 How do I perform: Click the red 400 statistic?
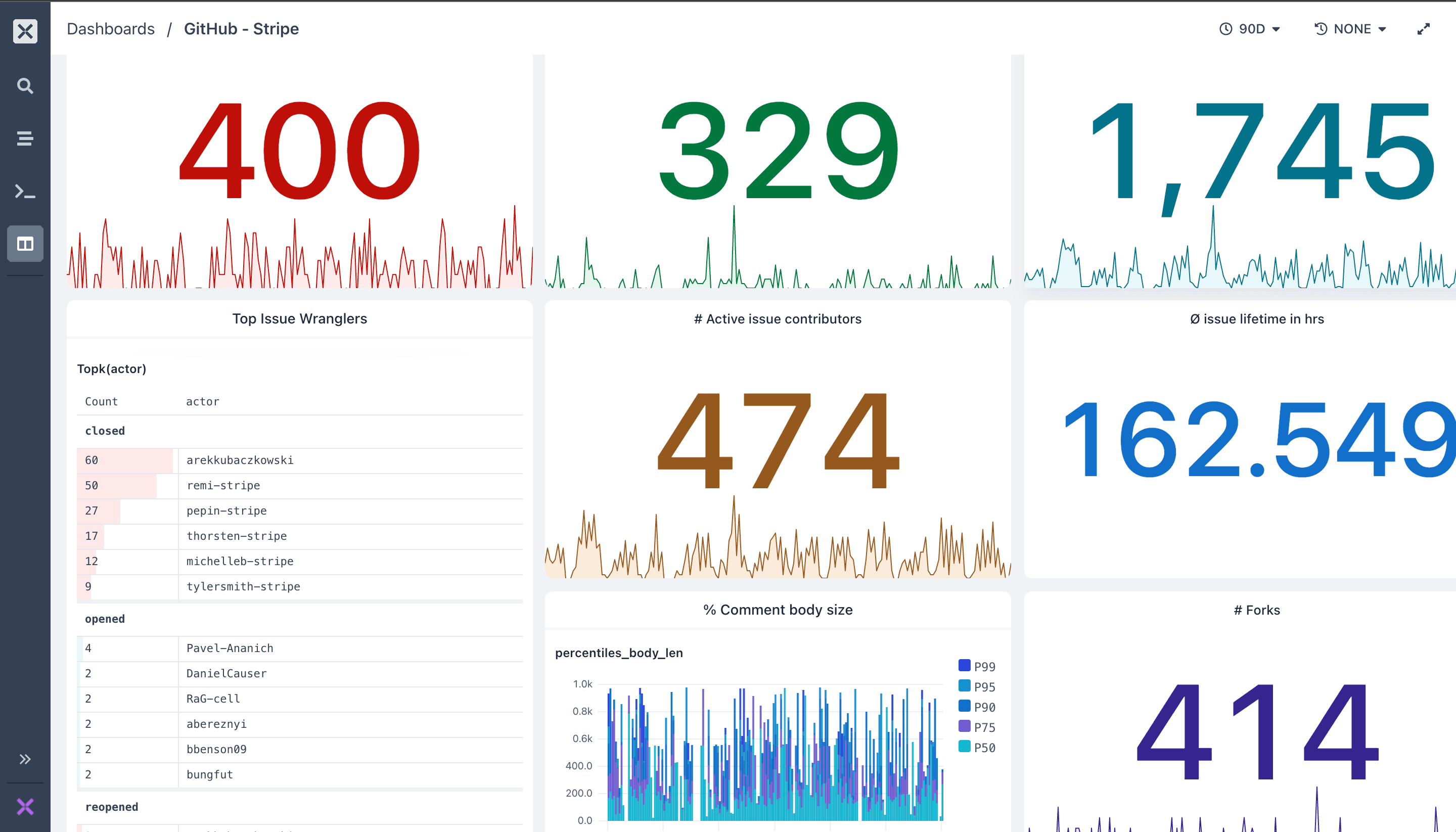[299, 150]
